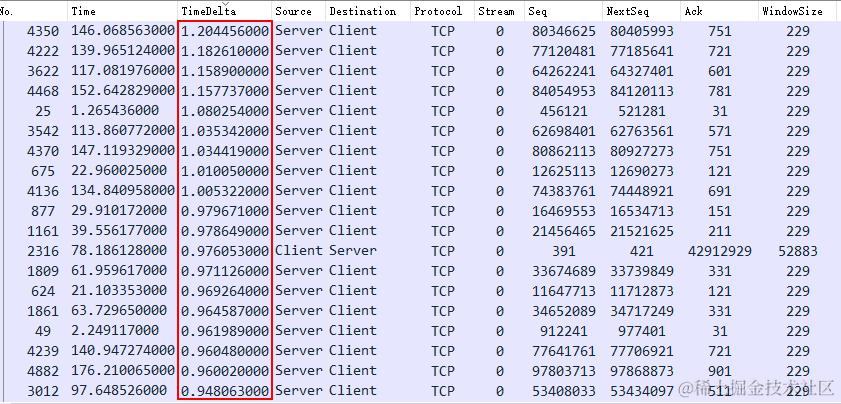841x404 pixels.
Task: Click sequence number 80346625
Action: click(x=564, y=32)
